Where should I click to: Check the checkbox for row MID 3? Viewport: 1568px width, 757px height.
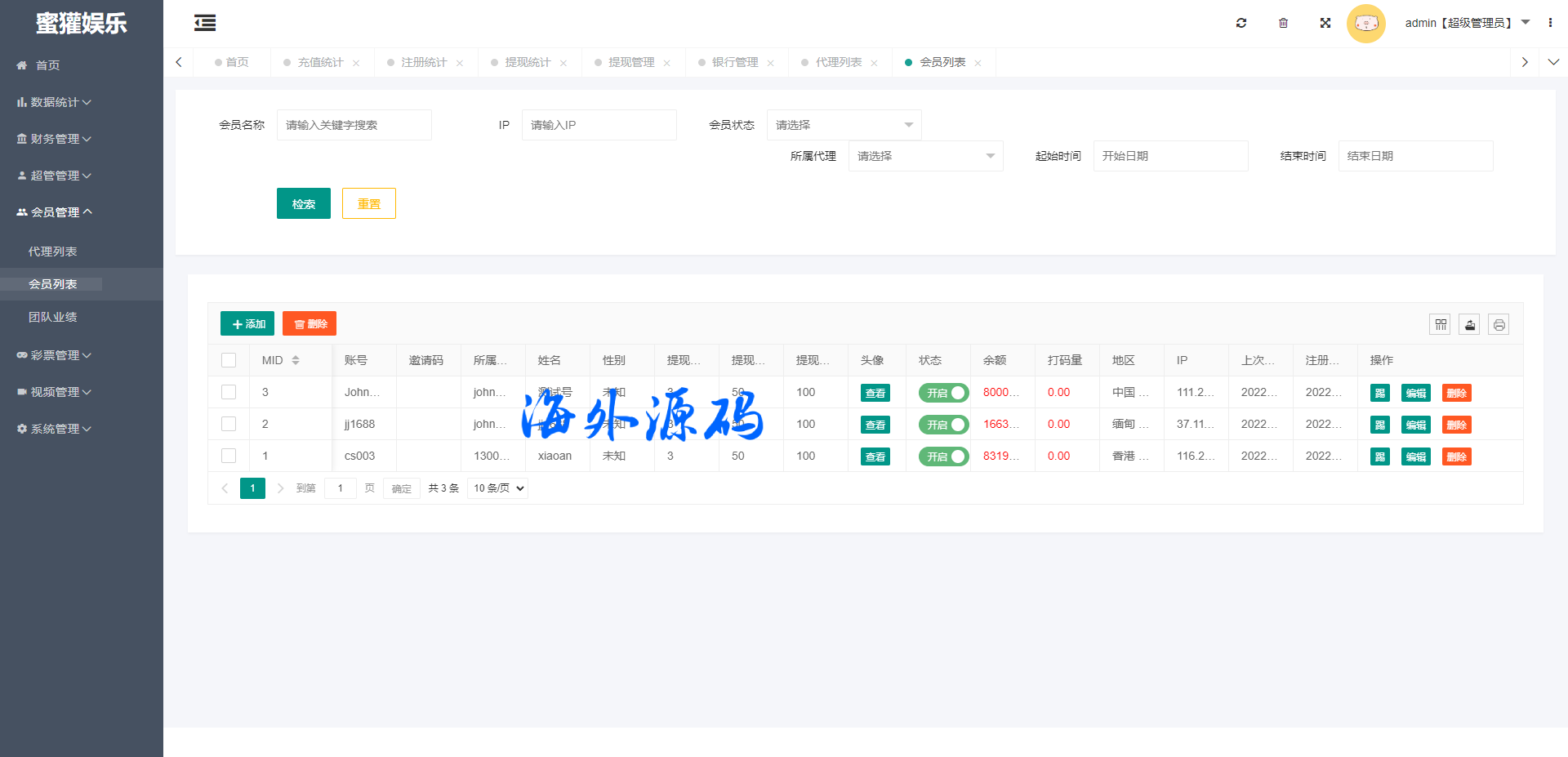229,392
